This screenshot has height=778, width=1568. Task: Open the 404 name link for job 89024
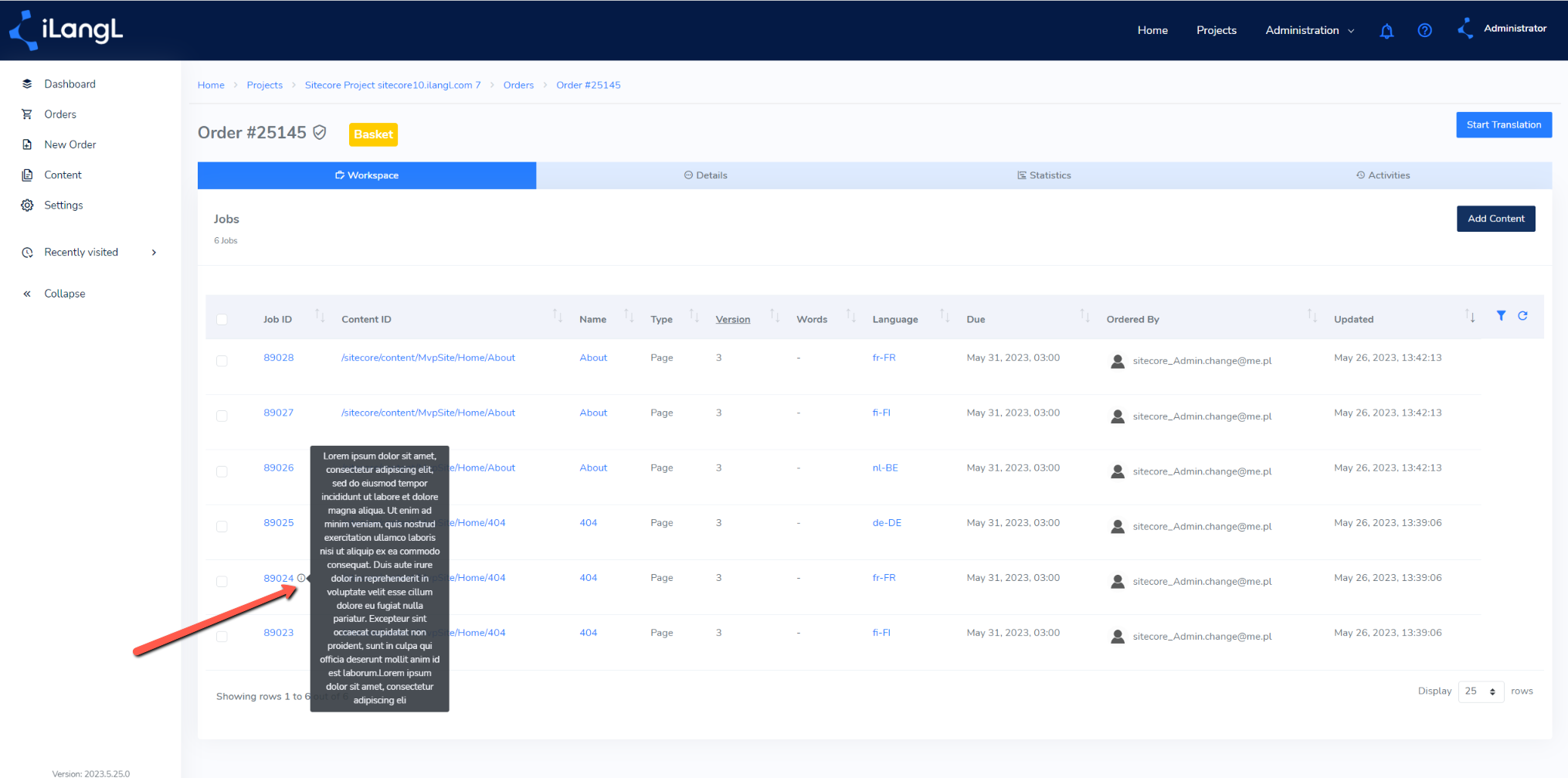(x=589, y=578)
